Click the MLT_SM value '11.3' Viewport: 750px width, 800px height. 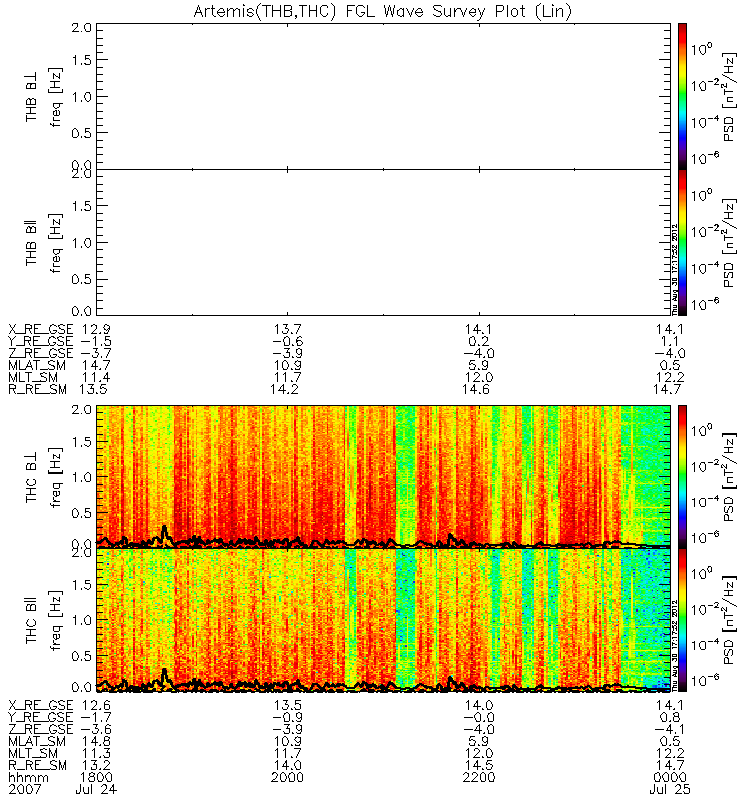pos(96,753)
